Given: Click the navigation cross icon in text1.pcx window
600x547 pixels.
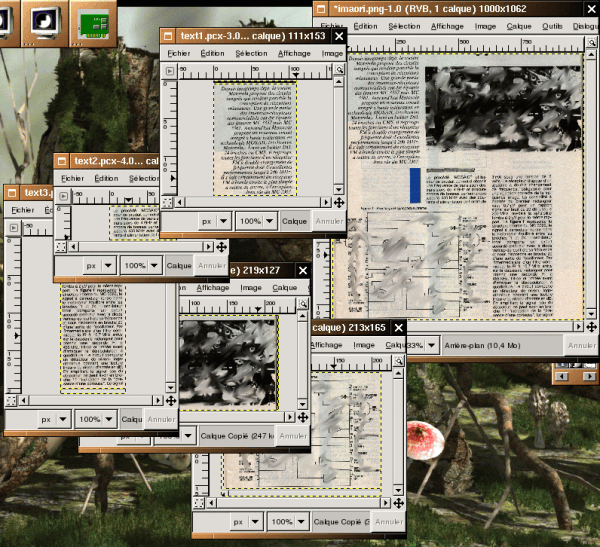Looking at the screenshot, I should point(339,202).
